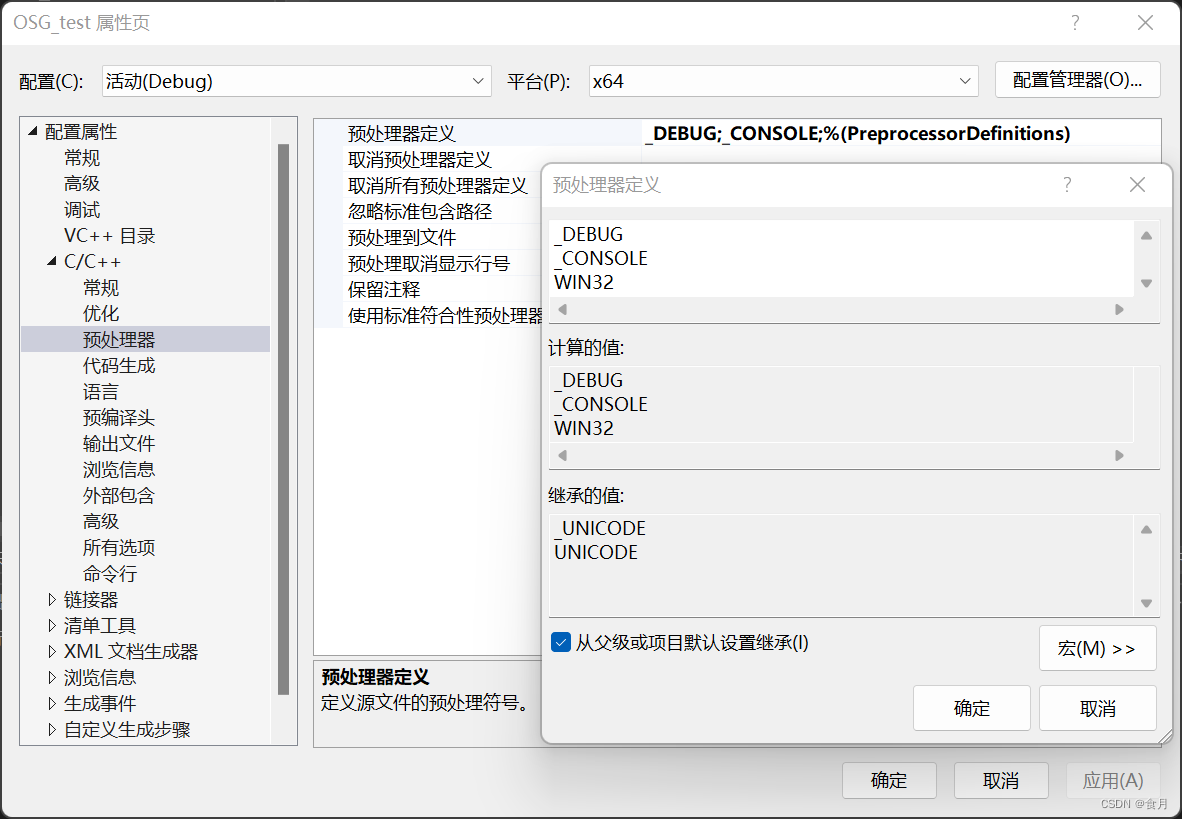Screen dimensions: 1182x819
Task: Expand the 链接器 tree node
Action: pyautogui.click(x=51, y=599)
